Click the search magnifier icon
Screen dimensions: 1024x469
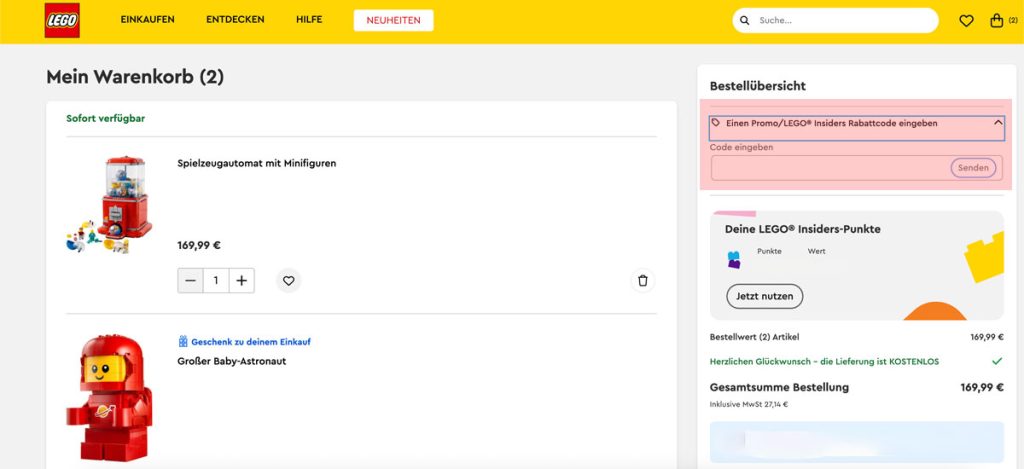pyautogui.click(x=745, y=21)
